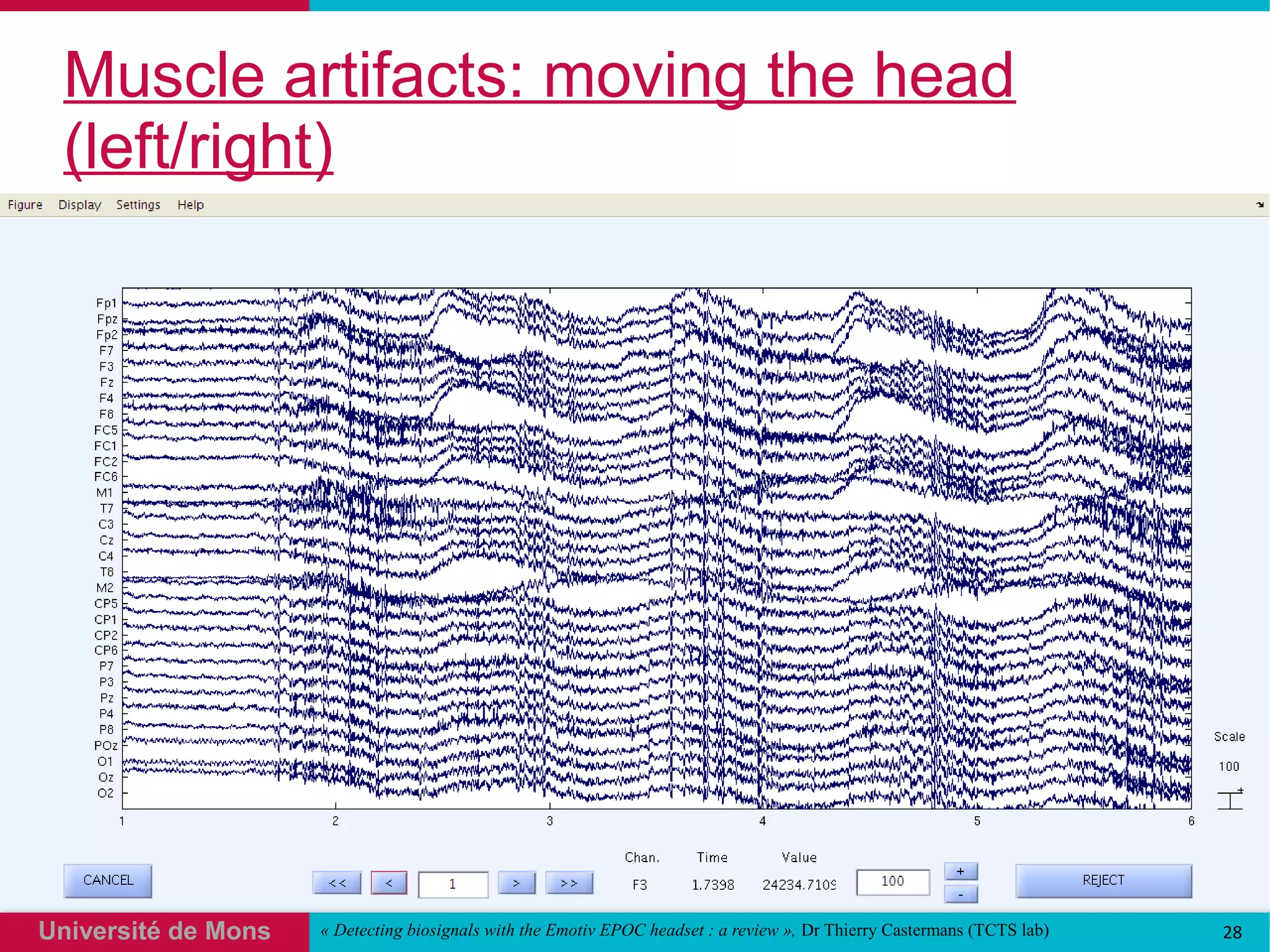Click the dock arrow icon in menu bar
Image resolution: width=1270 pixels, height=952 pixels.
[x=1259, y=204]
